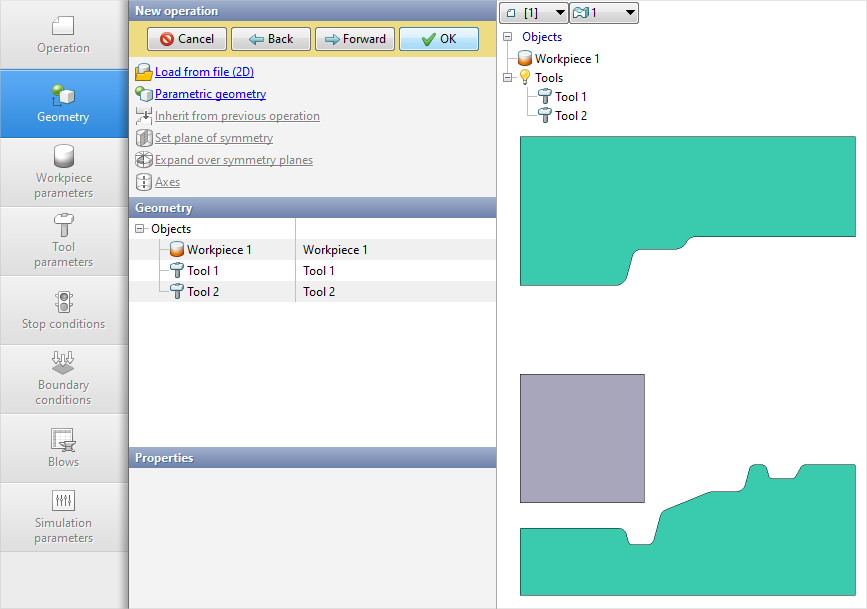Click the Parametric geometry shapes icon
The width and height of the screenshot is (867, 609).
coord(143,94)
